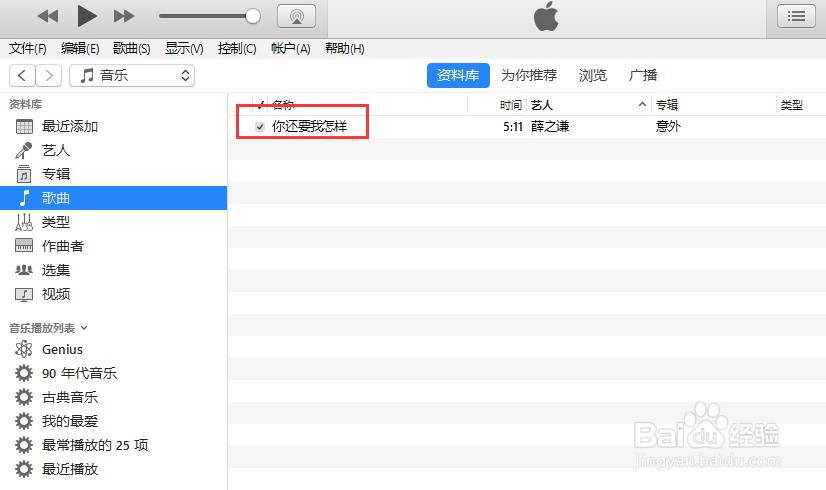Screen dimensions: 826x490
Task: Open the 文件(F) menu
Action: [27, 48]
